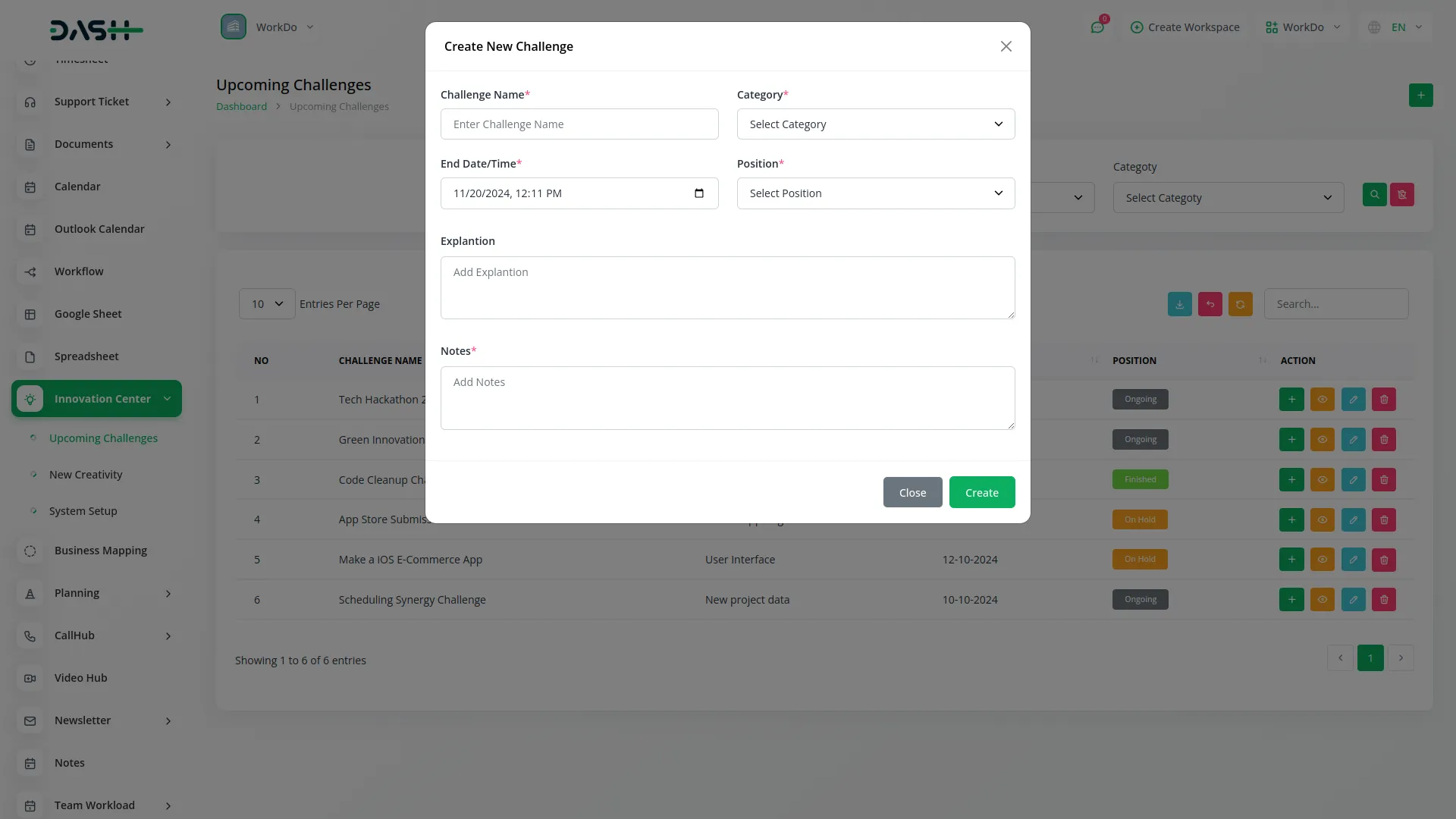Click the blue download export icon
The height and width of the screenshot is (819, 1456).
click(x=1179, y=304)
